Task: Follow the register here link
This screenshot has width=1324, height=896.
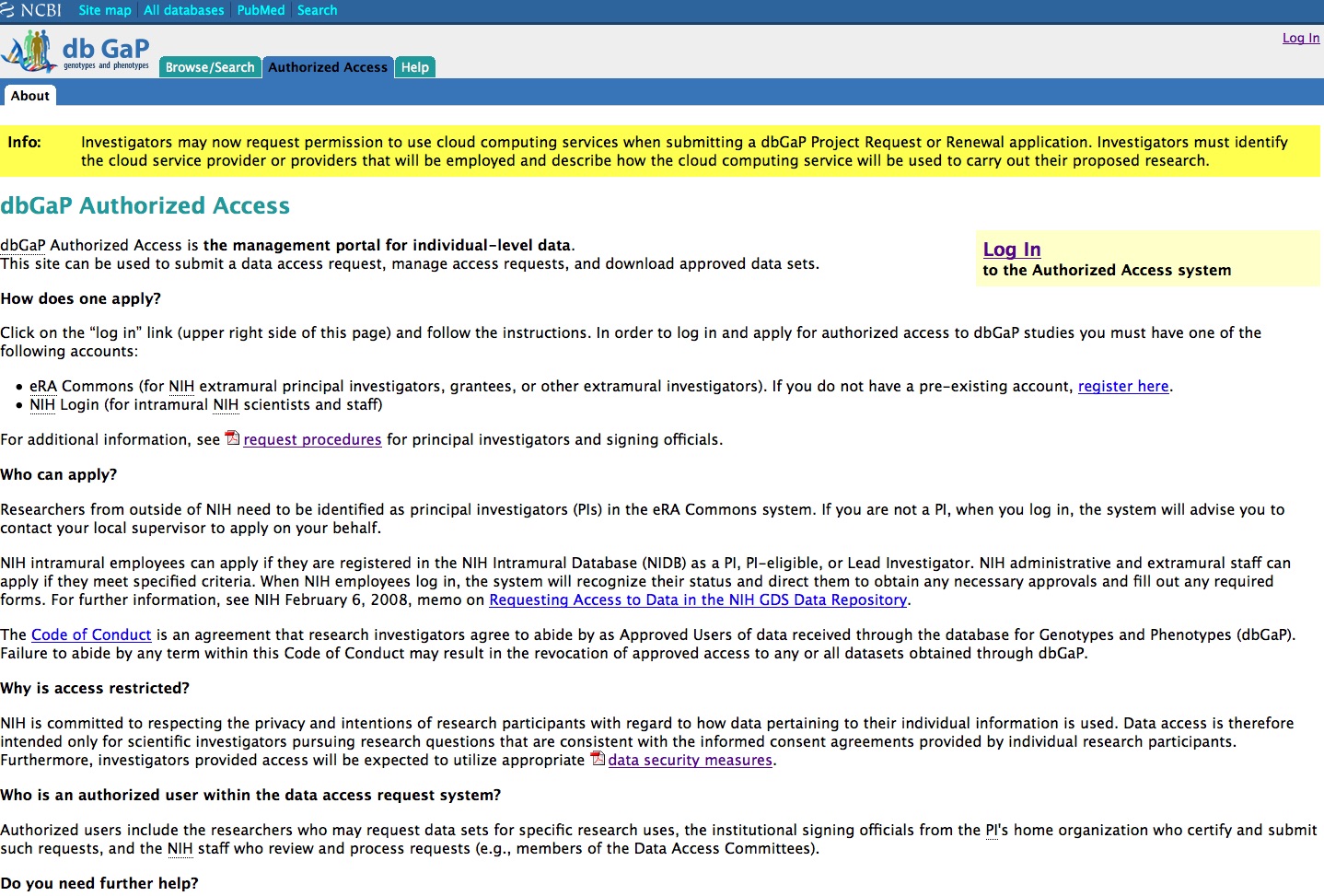Action: 1122,387
